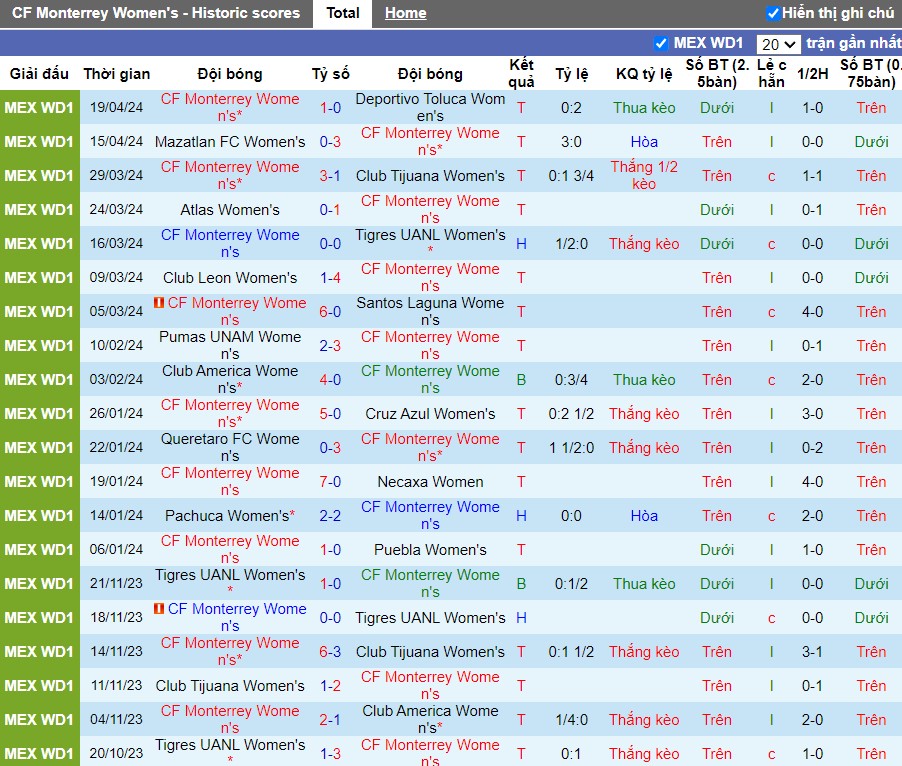Click the 3-1 score versus Club Tijuana
The height and width of the screenshot is (766, 902).
click(x=330, y=175)
